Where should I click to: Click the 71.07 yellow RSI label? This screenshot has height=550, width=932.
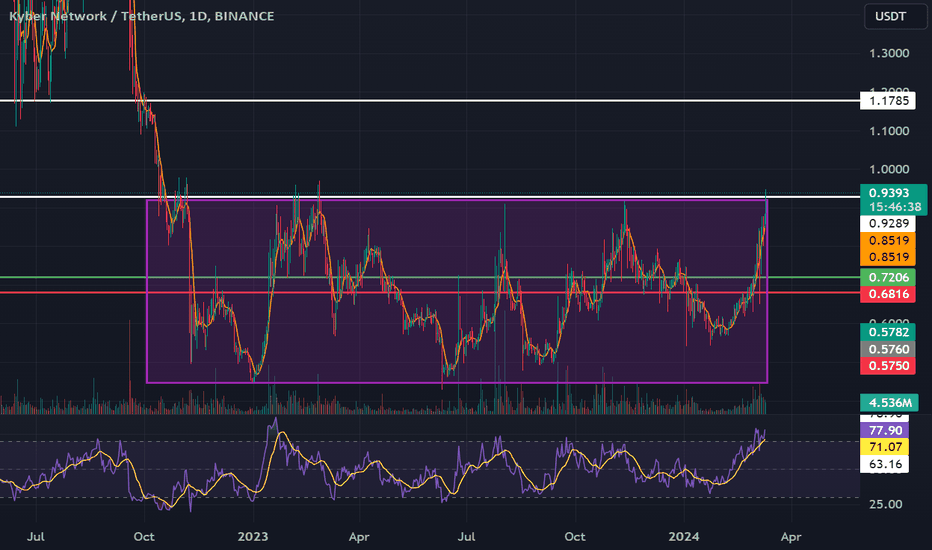pyautogui.click(x=885, y=447)
